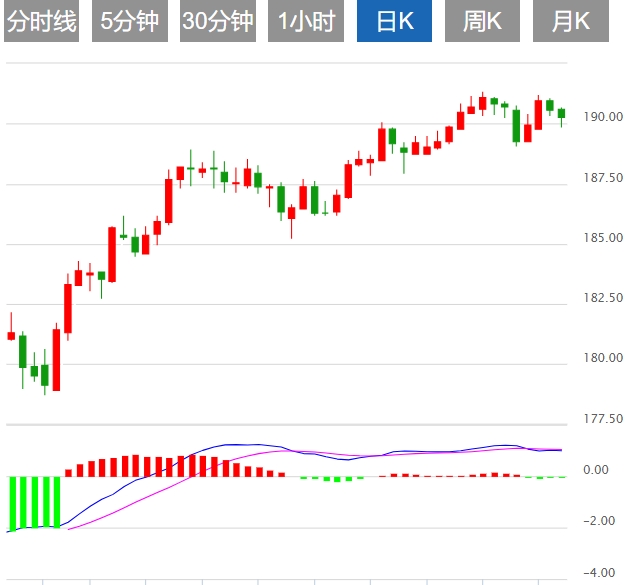Click the 180.00 price axis label
631x585 pixels.
(x=604, y=358)
